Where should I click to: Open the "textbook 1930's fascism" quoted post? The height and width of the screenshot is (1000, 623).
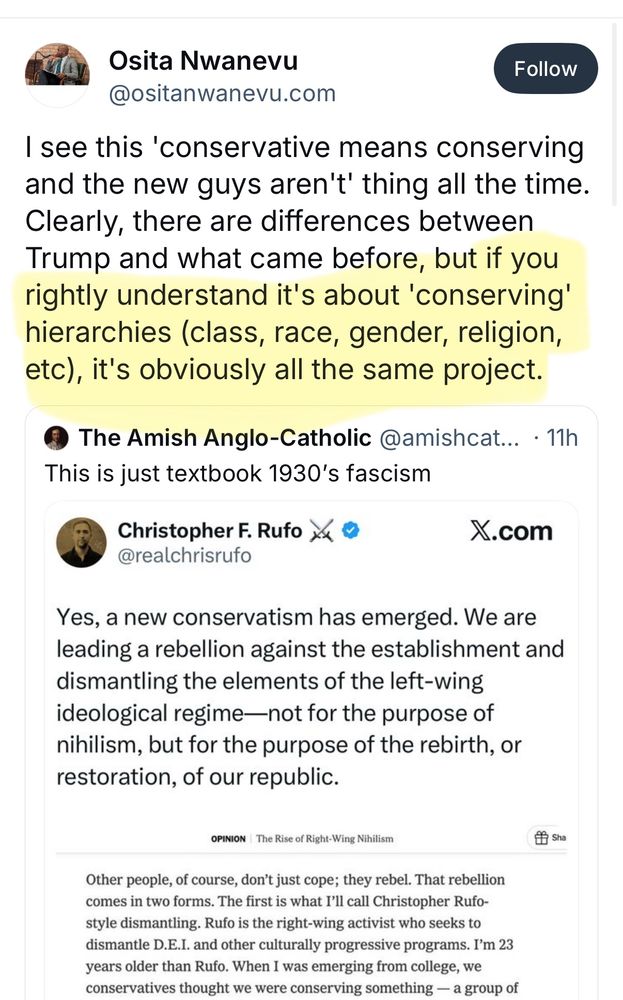(x=238, y=472)
